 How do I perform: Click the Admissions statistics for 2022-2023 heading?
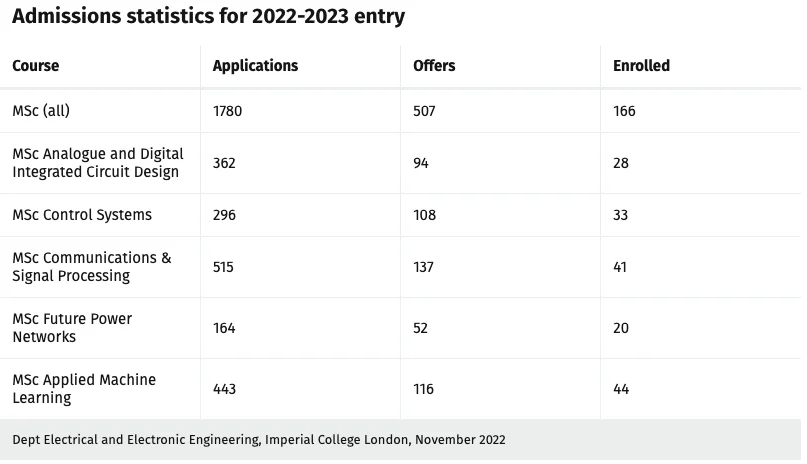tap(208, 17)
